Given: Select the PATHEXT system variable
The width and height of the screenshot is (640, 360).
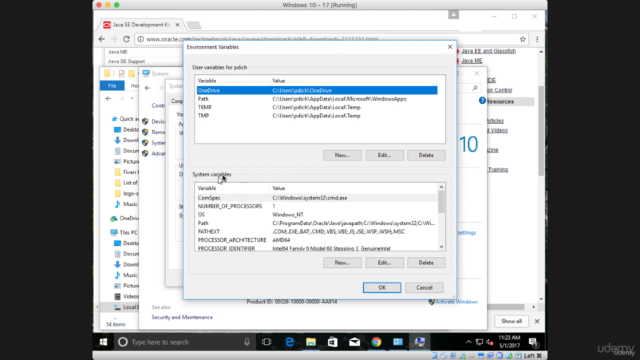Looking at the screenshot, I should tap(317, 231).
